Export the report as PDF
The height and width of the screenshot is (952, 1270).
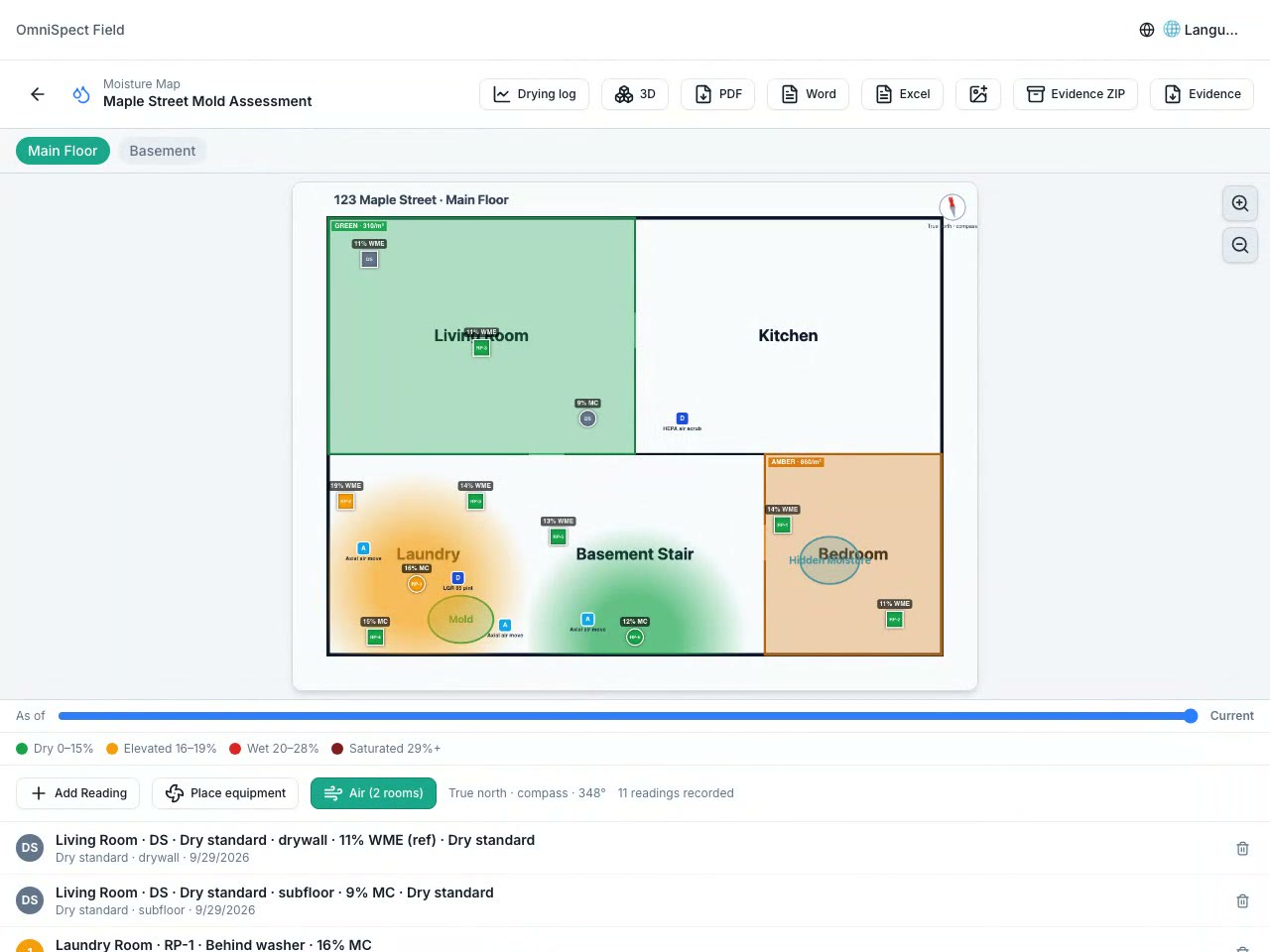[x=718, y=94]
